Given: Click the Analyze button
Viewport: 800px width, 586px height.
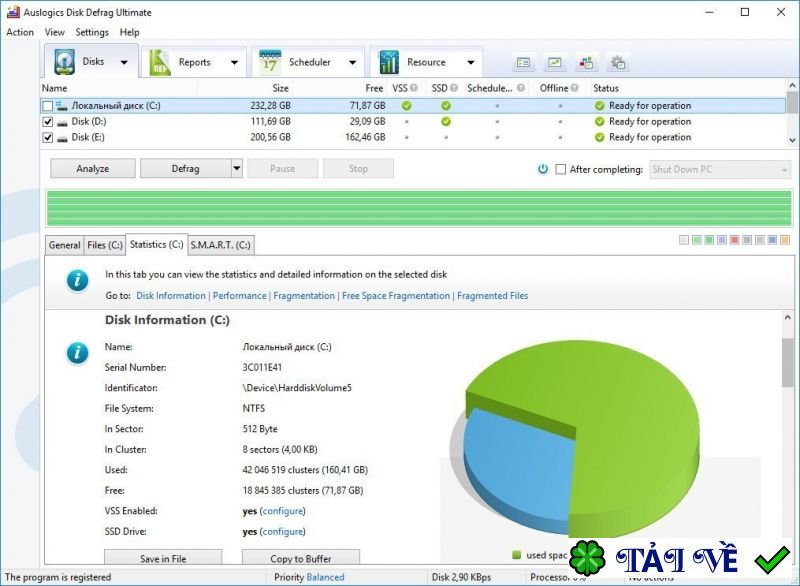Looking at the screenshot, I should [92, 168].
